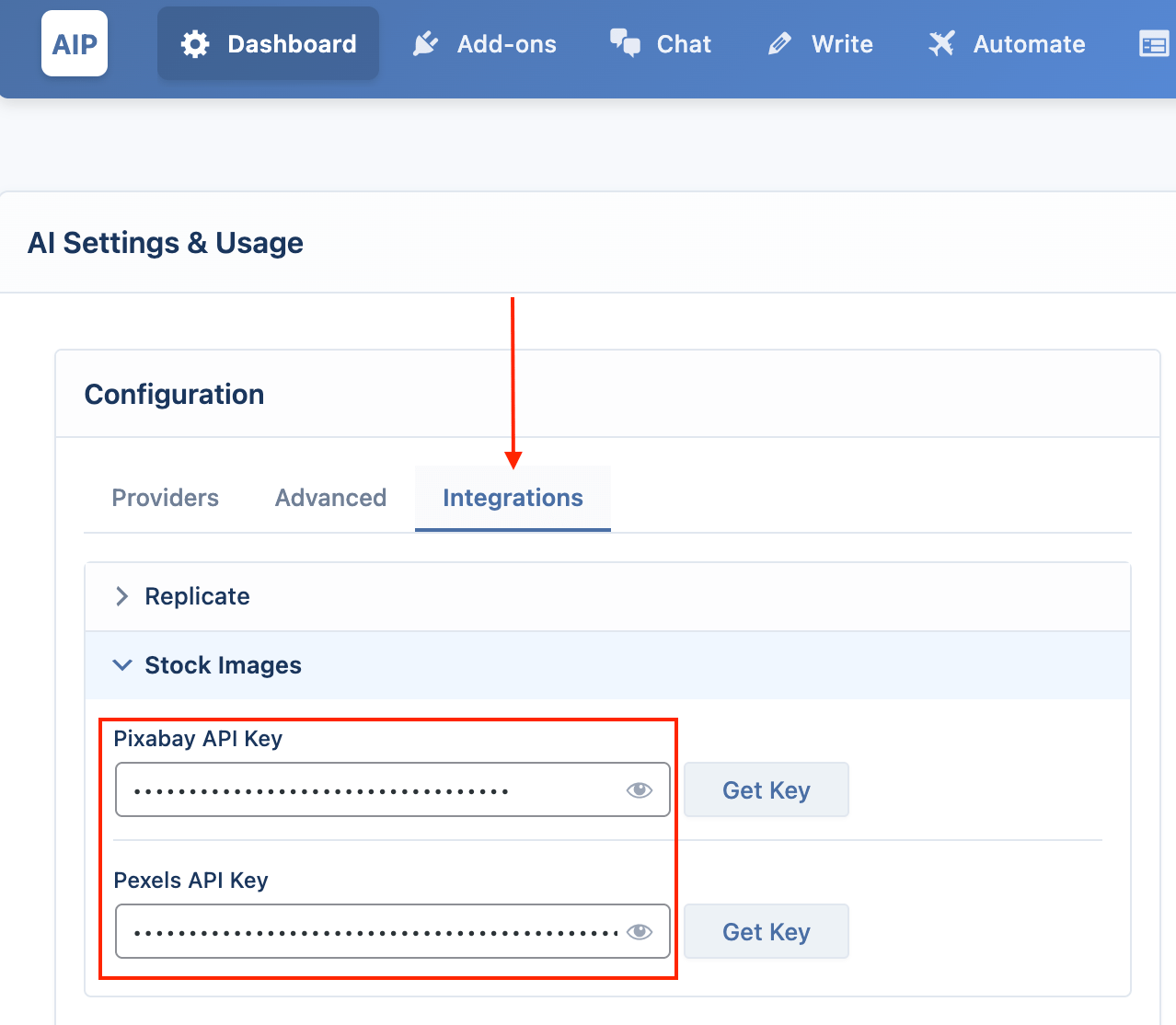Click the Automate icon
Viewport: 1176px width, 1025px height.
[941, 44]
